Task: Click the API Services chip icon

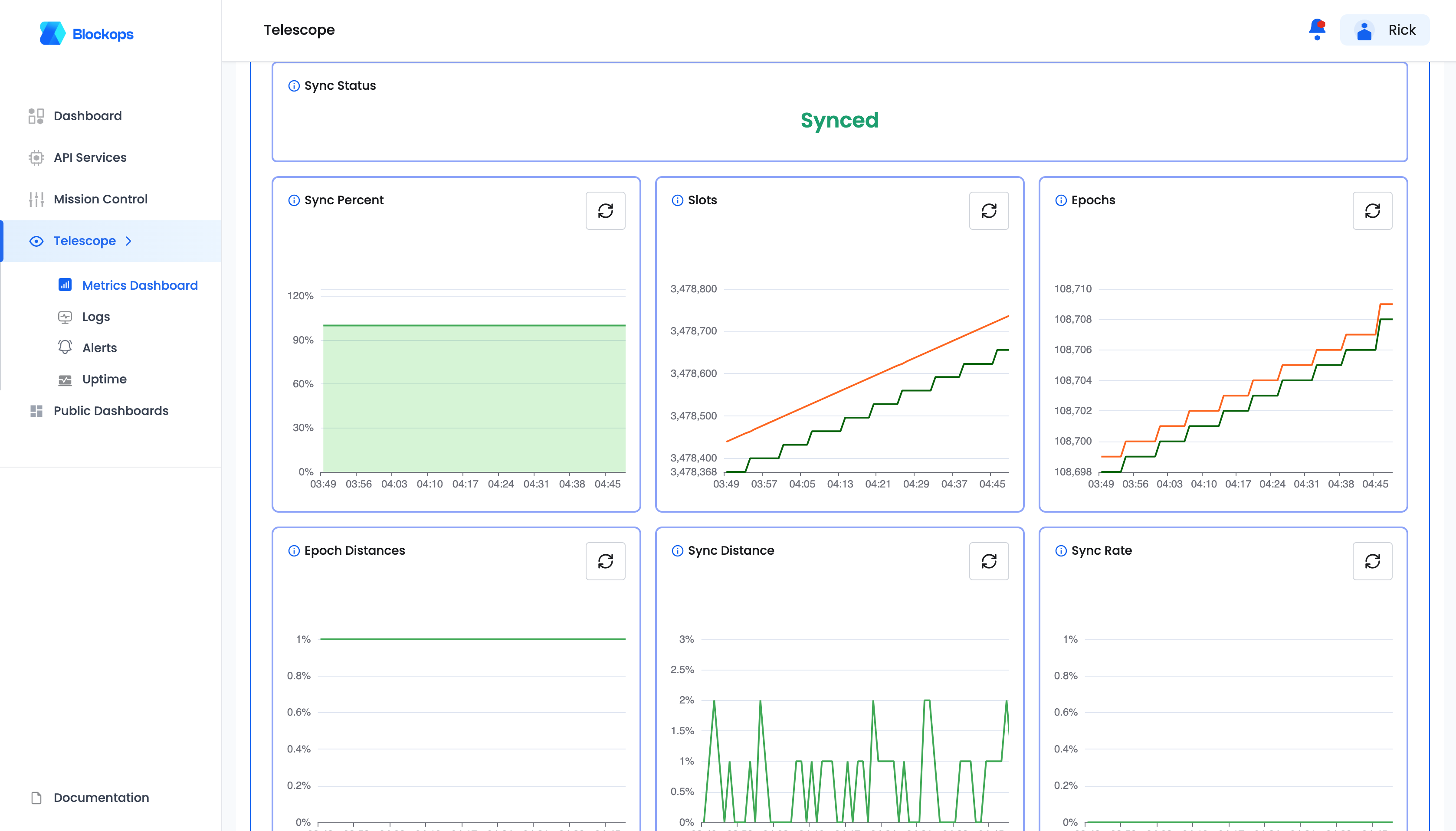Action: tap(36, 157)
